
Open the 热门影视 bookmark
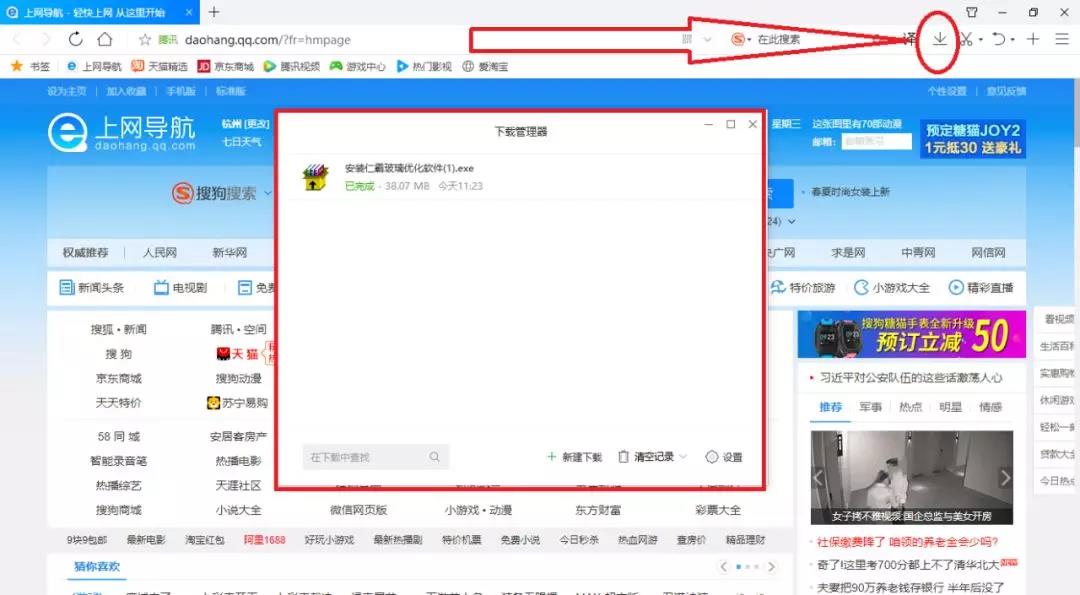pos(424,67)
